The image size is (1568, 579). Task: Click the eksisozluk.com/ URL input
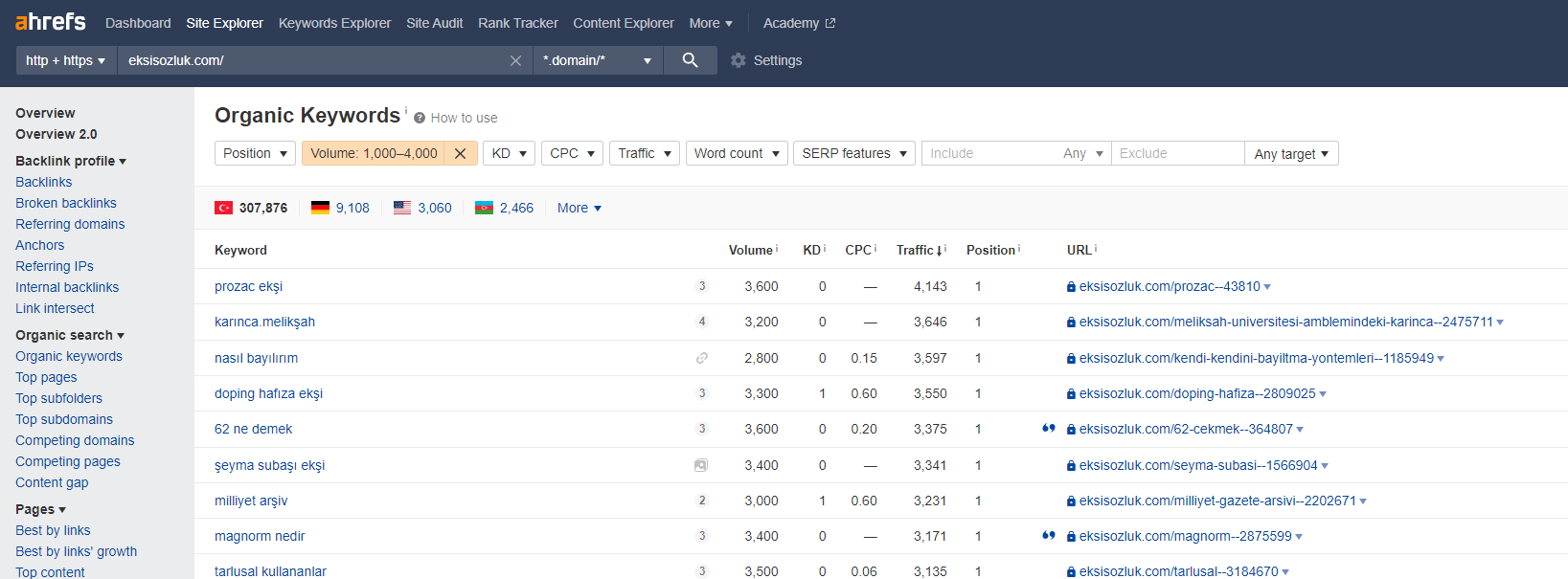click(311, 60)
